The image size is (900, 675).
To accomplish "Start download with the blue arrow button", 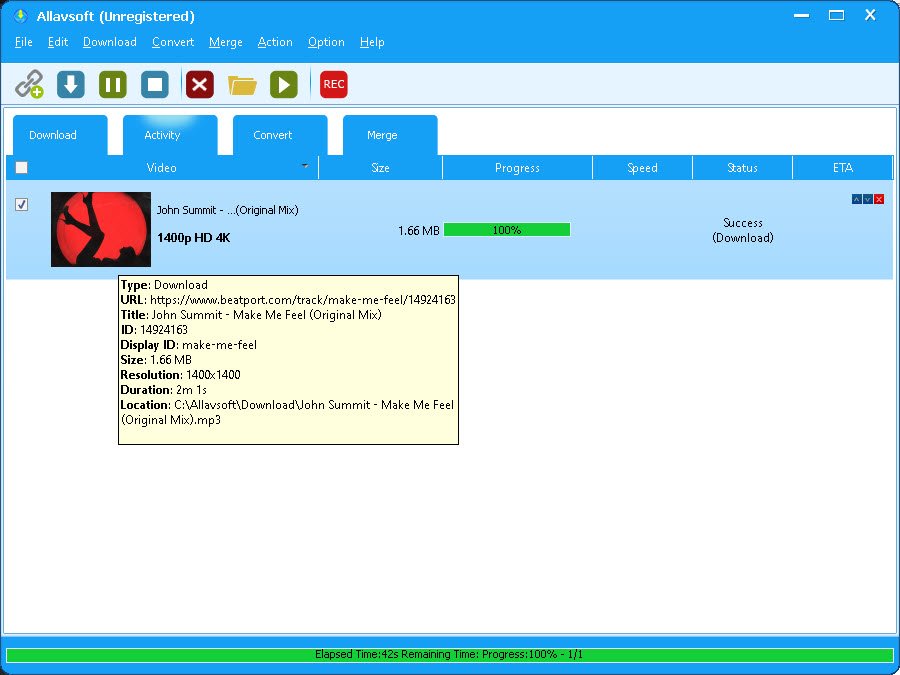I will point(71,84).
